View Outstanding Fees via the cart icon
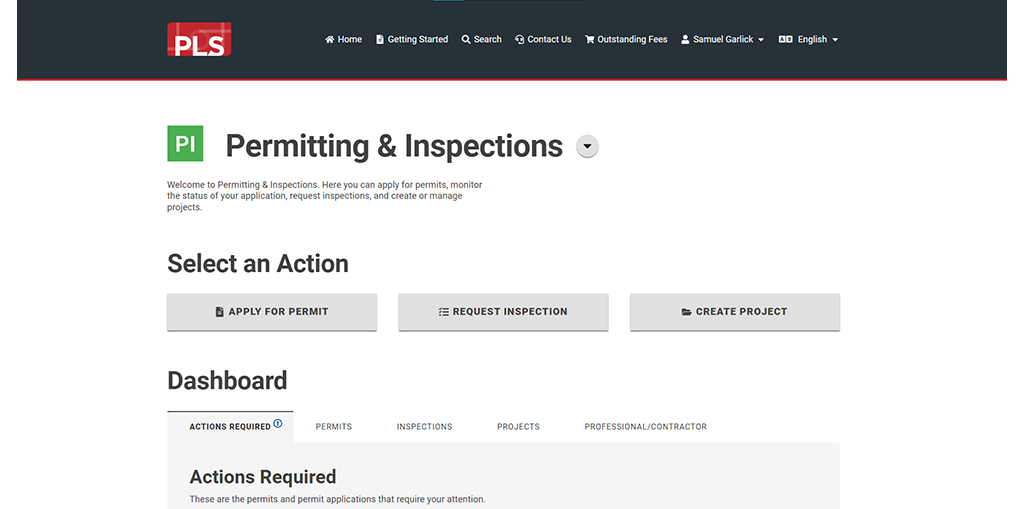Image resolution: width=1024 pixels, height=509 pixels. coord(590,40)
